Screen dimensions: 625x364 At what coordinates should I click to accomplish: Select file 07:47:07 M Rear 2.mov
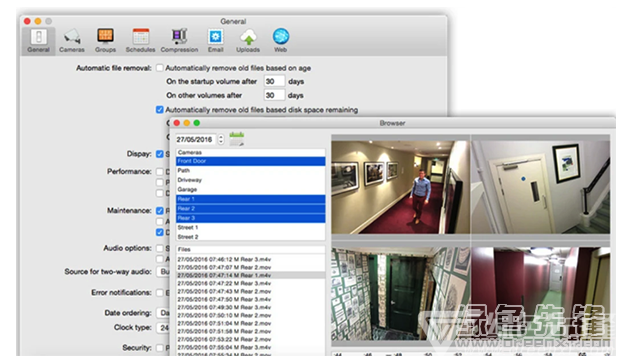(250, 267)
